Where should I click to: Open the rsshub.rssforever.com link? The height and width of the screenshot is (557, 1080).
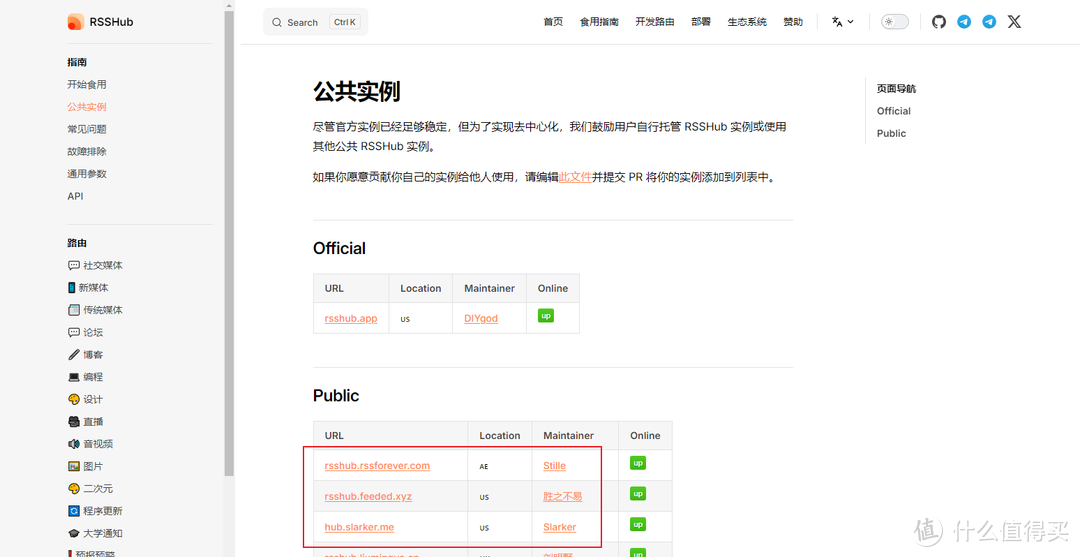pos(377,465)
